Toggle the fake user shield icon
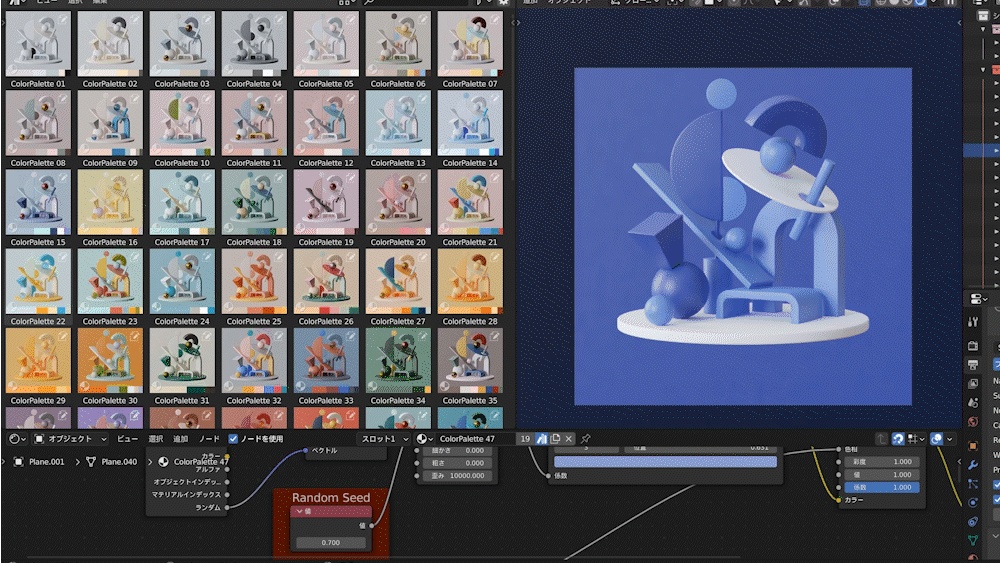Viewport: 1000px width, 563px height. point(541,439)
